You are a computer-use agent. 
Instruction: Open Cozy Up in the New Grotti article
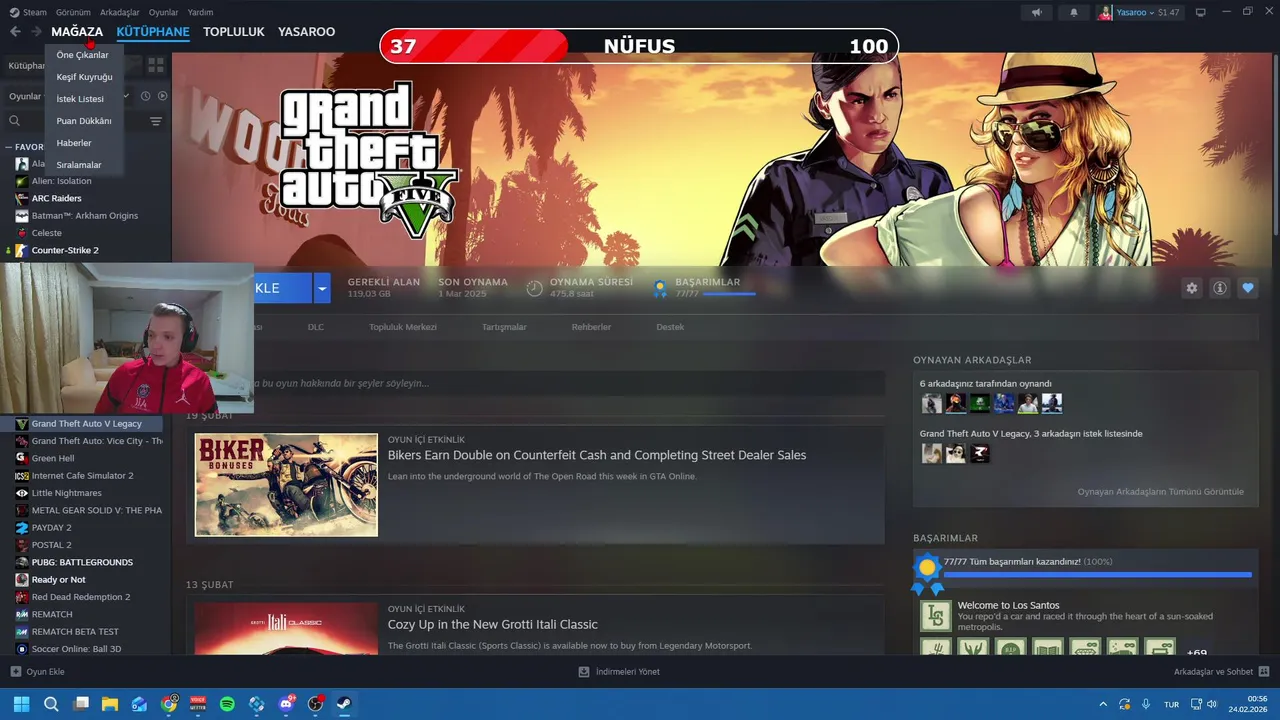click(x=493, y=625)
